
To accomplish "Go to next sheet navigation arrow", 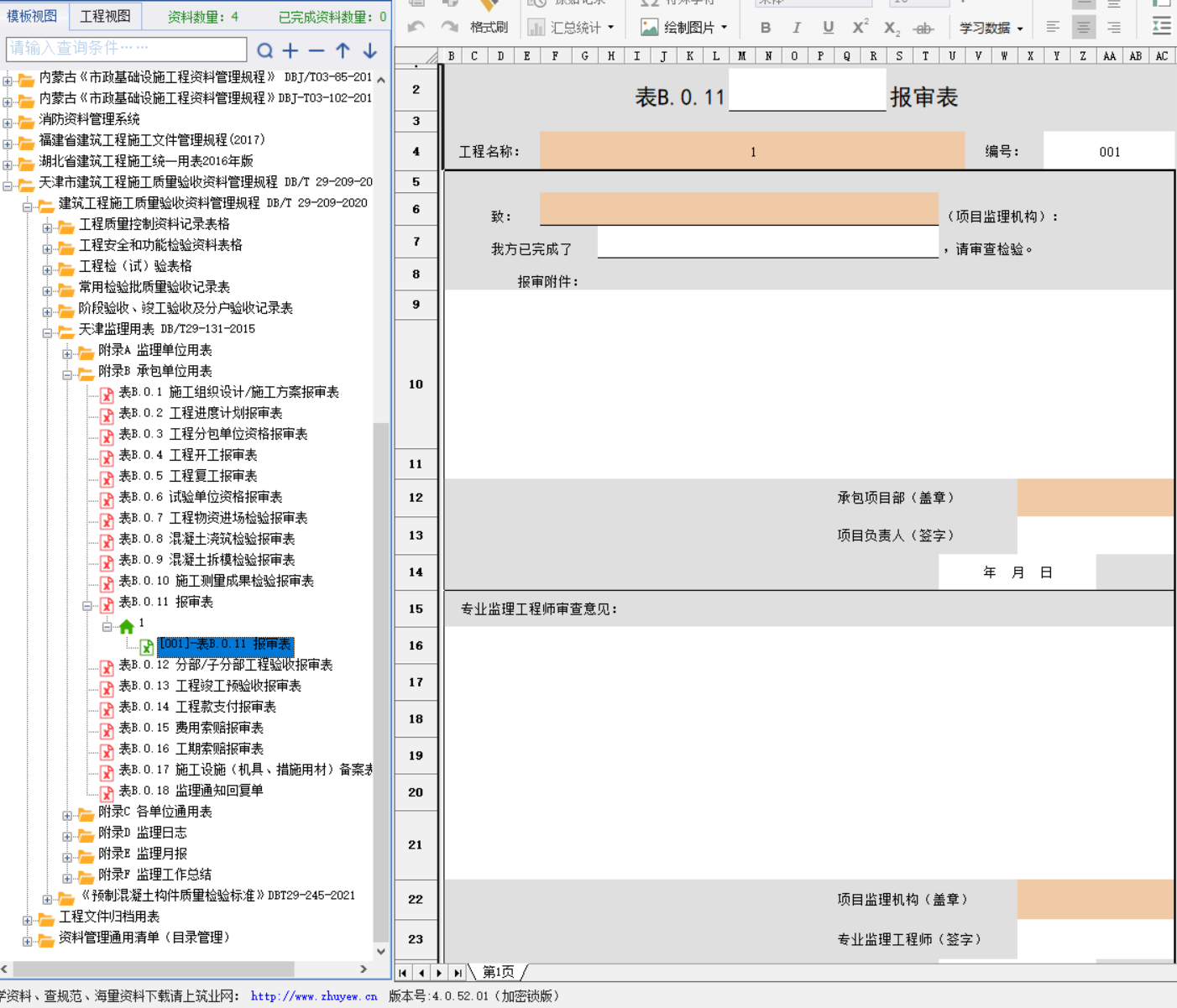I will coord(439,973).
